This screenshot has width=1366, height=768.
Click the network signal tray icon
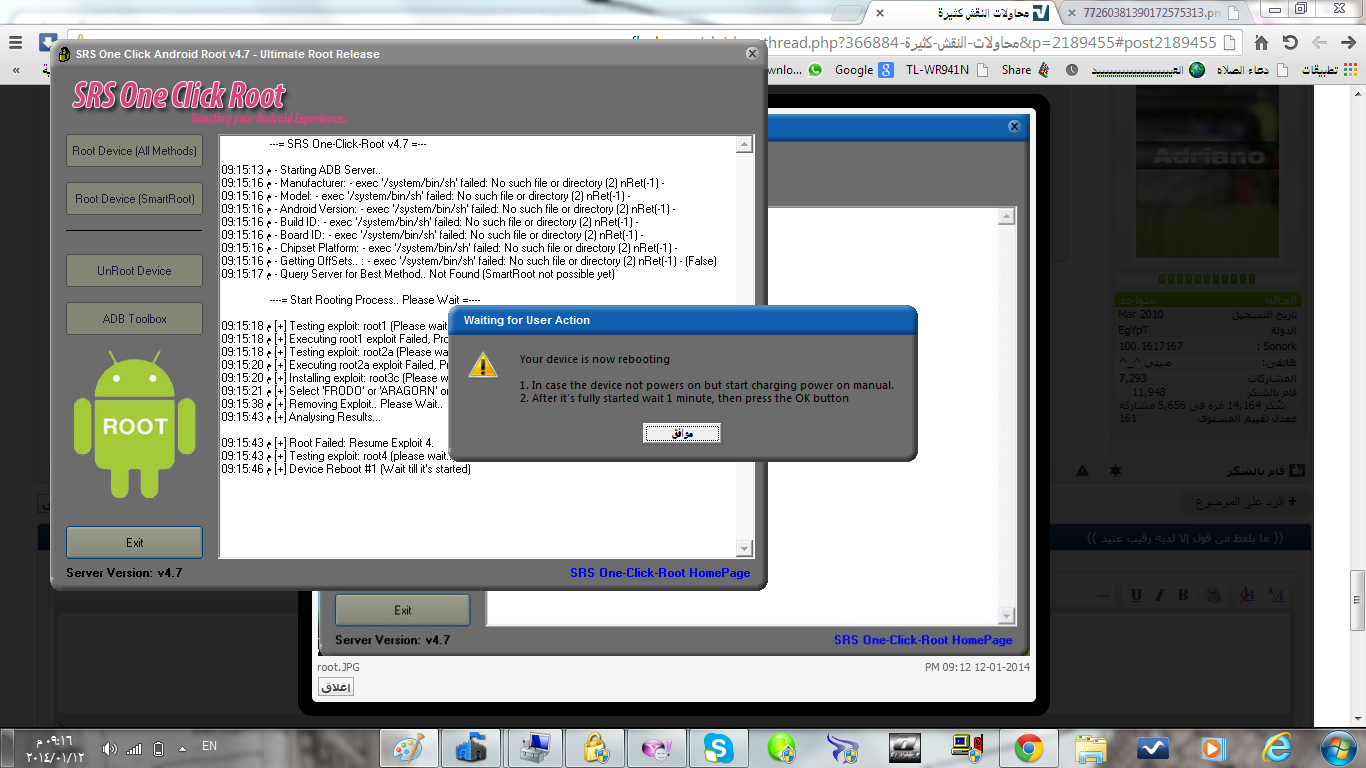pos(135,747)
